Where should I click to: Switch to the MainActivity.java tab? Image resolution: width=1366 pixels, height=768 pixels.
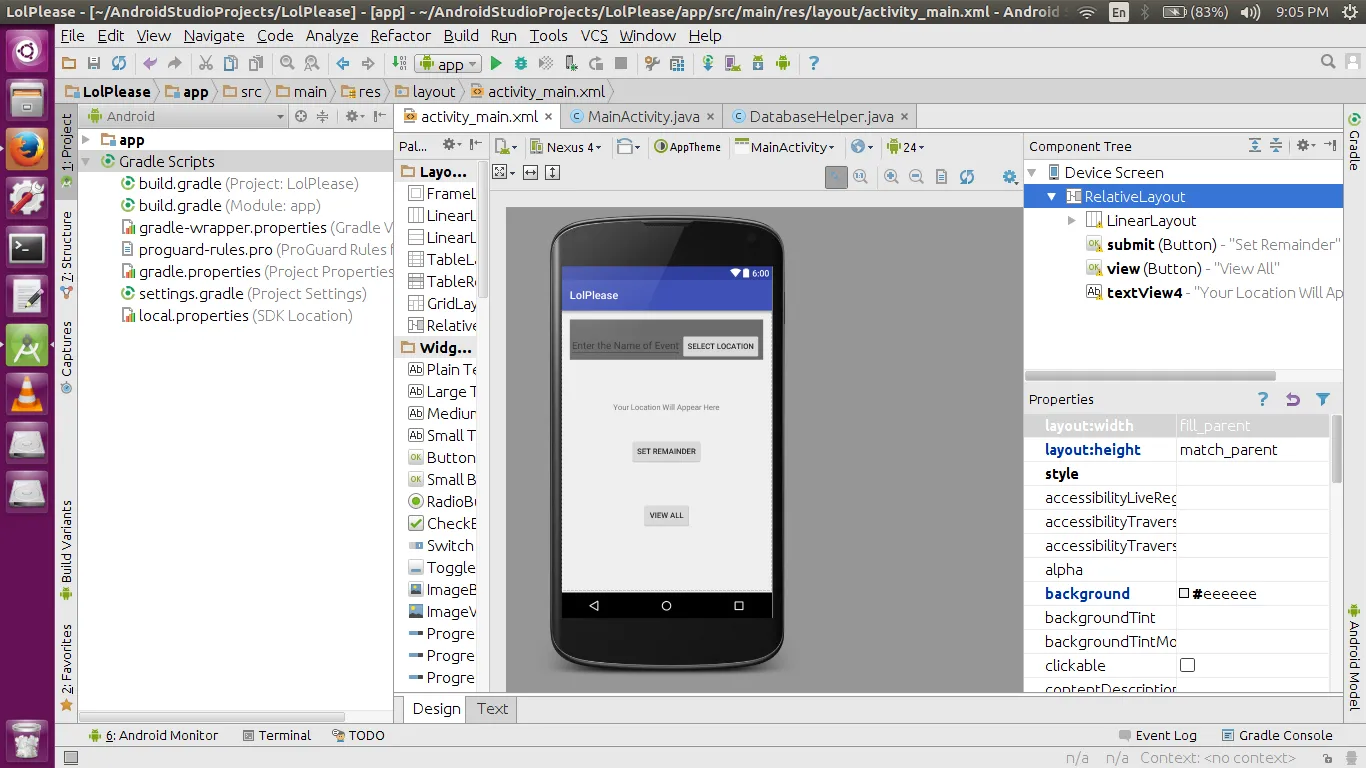[642, 116]
